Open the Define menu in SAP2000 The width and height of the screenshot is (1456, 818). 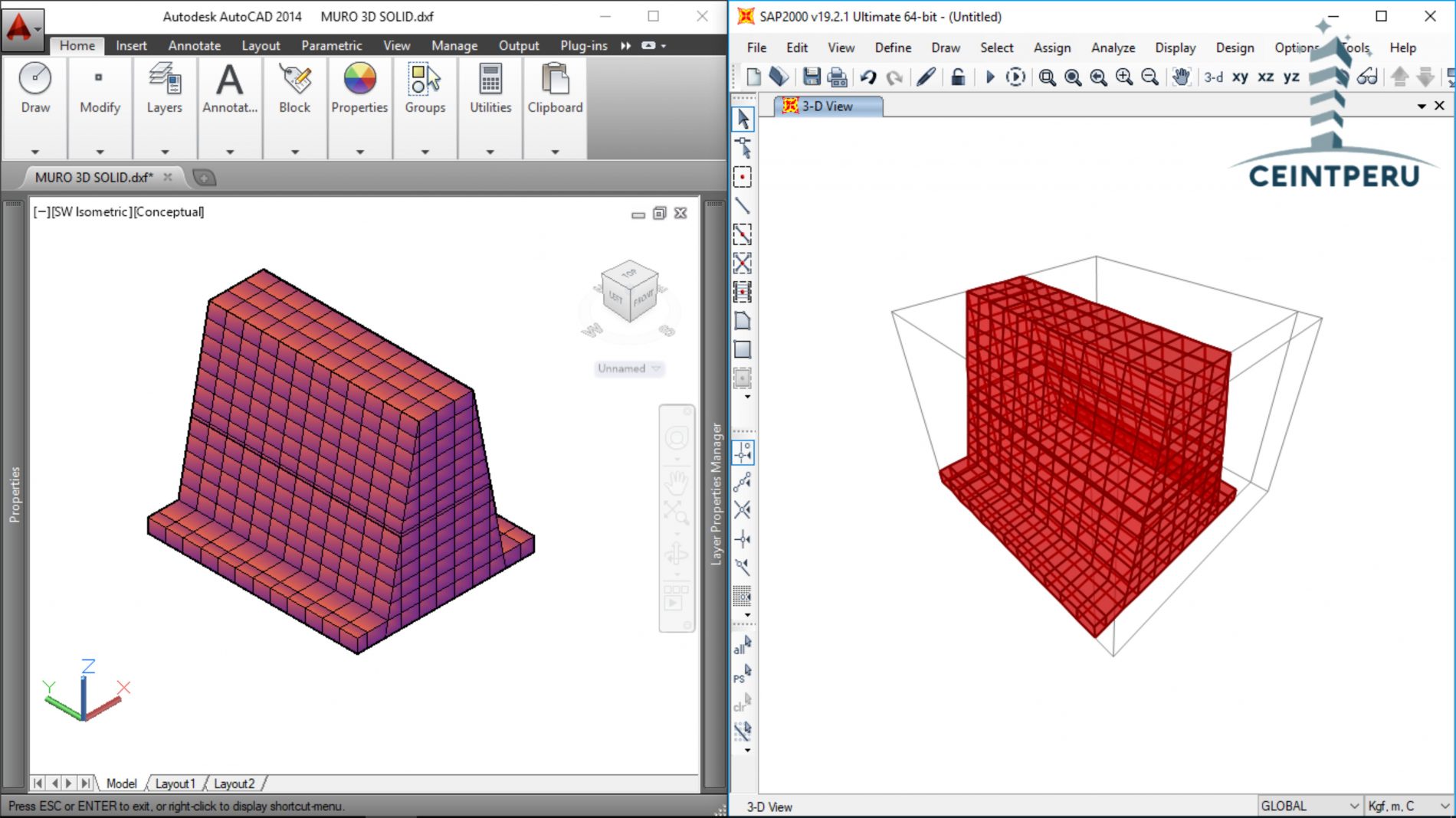click(893, 47)
